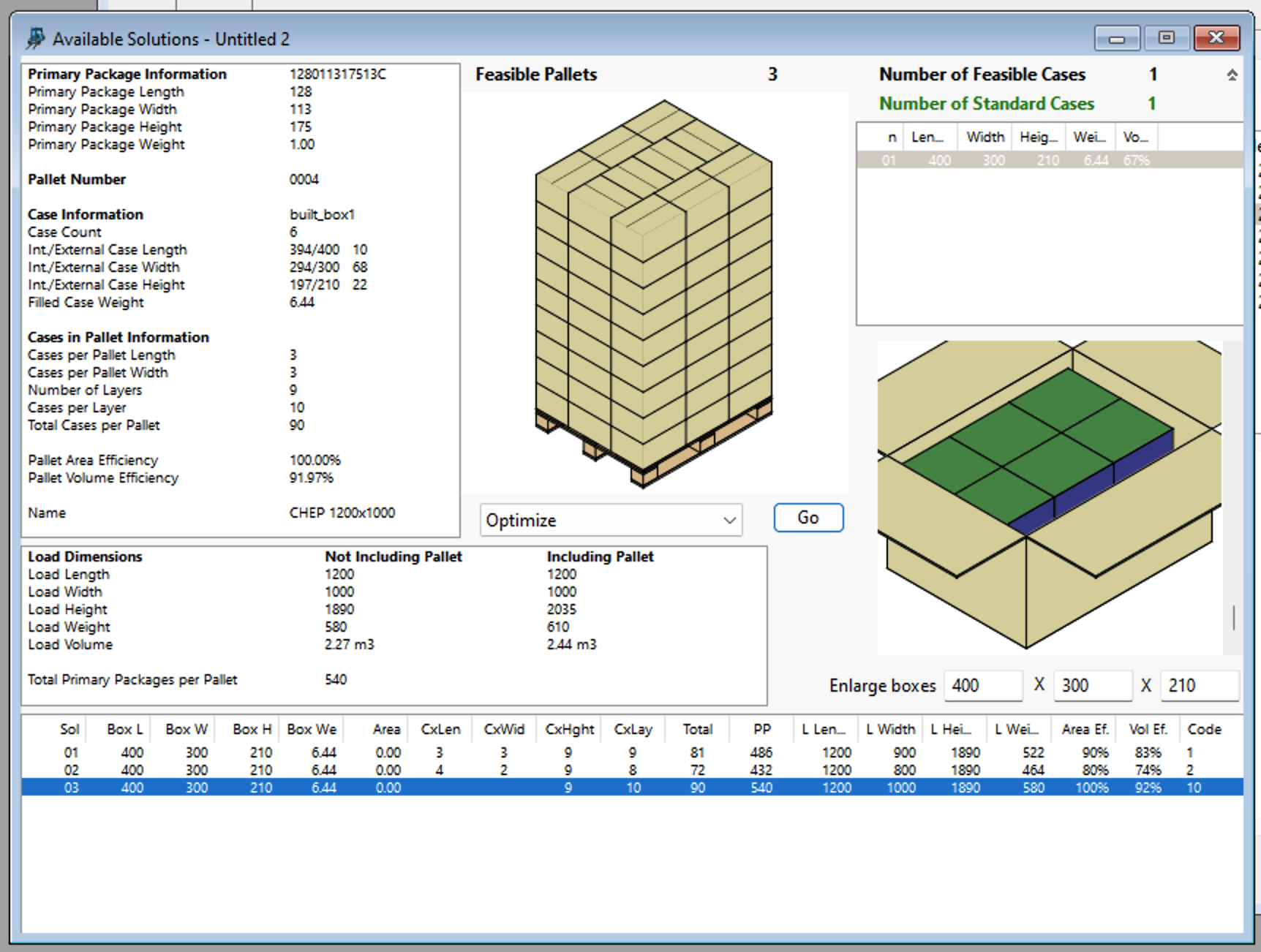Click the PP column header
This screenshot has height=952, width=1261.
pos(762,729)
